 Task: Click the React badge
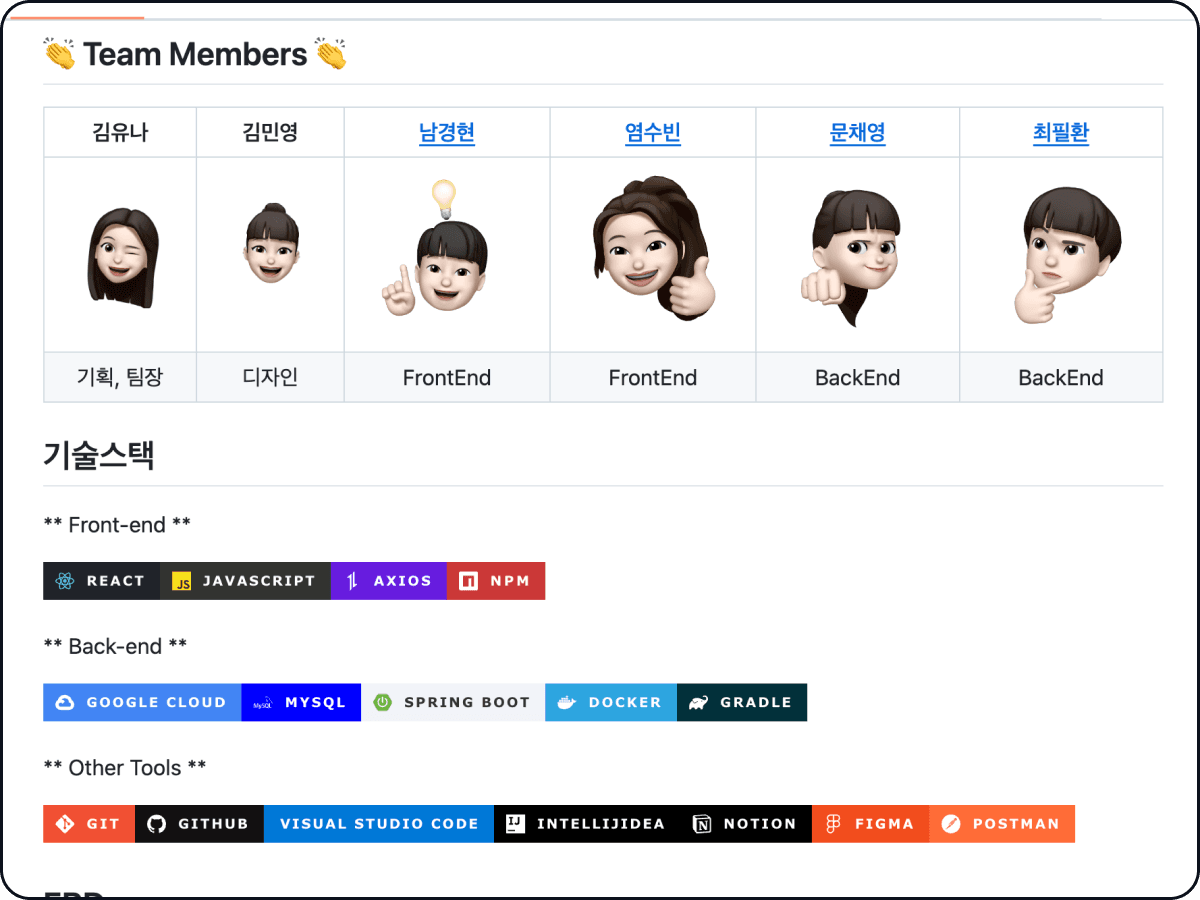[x=102, y=581]
